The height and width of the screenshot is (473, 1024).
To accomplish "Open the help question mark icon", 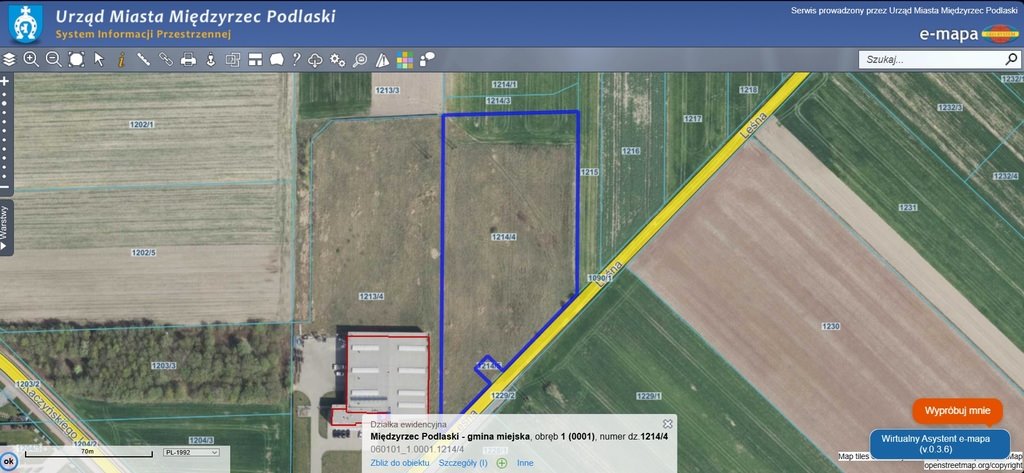I will 296,60.
